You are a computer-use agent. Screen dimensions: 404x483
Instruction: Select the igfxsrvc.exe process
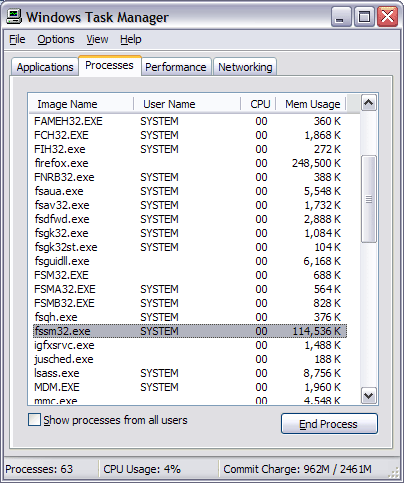tap(190, 345)
